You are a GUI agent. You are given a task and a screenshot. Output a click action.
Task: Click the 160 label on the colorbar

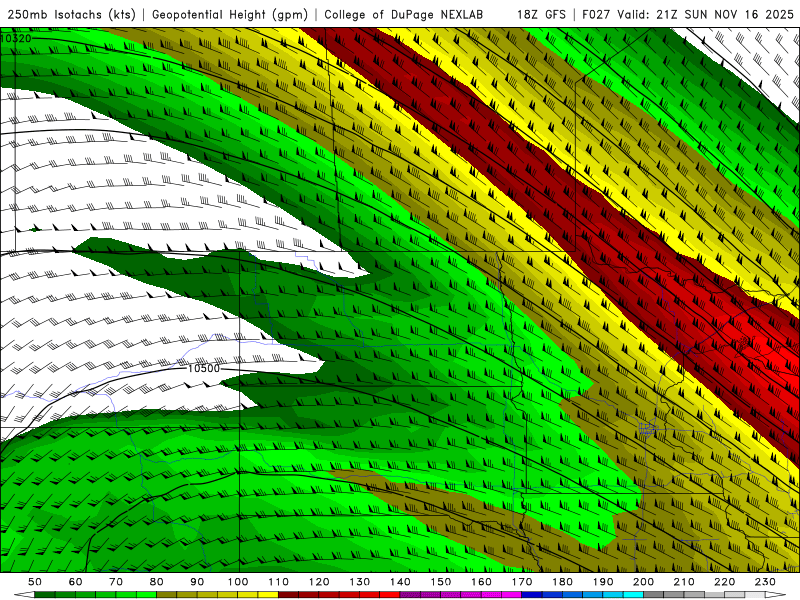point(481,582)
